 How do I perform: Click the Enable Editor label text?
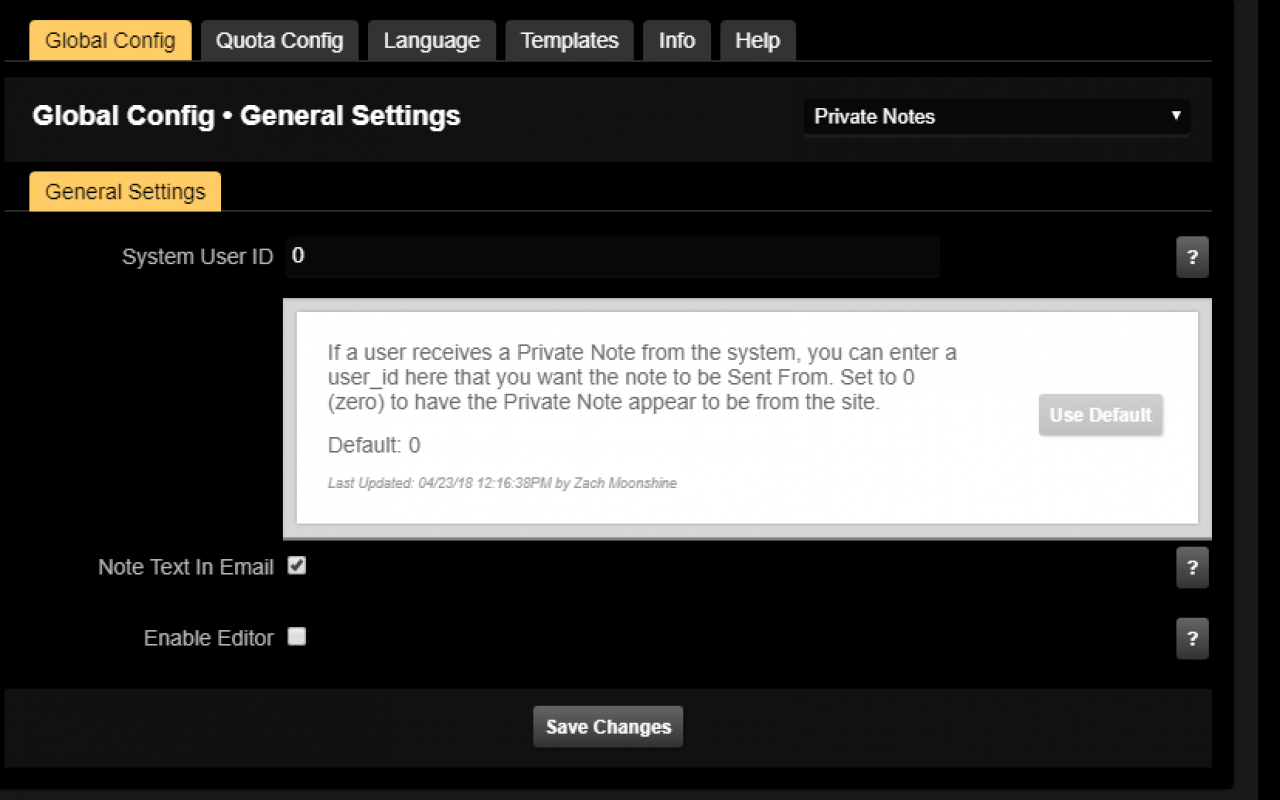coord(209,638)
